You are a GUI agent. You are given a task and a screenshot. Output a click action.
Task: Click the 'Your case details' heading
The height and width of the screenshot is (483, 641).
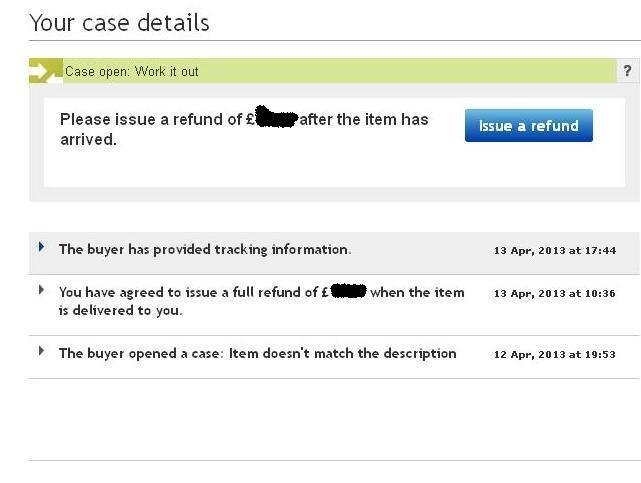119,22
